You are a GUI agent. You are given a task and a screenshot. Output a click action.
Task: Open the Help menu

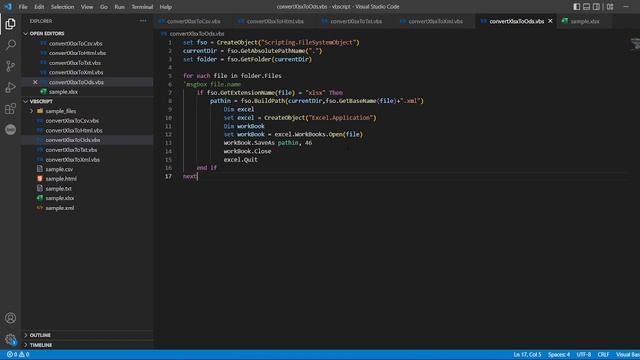[165, 7]
